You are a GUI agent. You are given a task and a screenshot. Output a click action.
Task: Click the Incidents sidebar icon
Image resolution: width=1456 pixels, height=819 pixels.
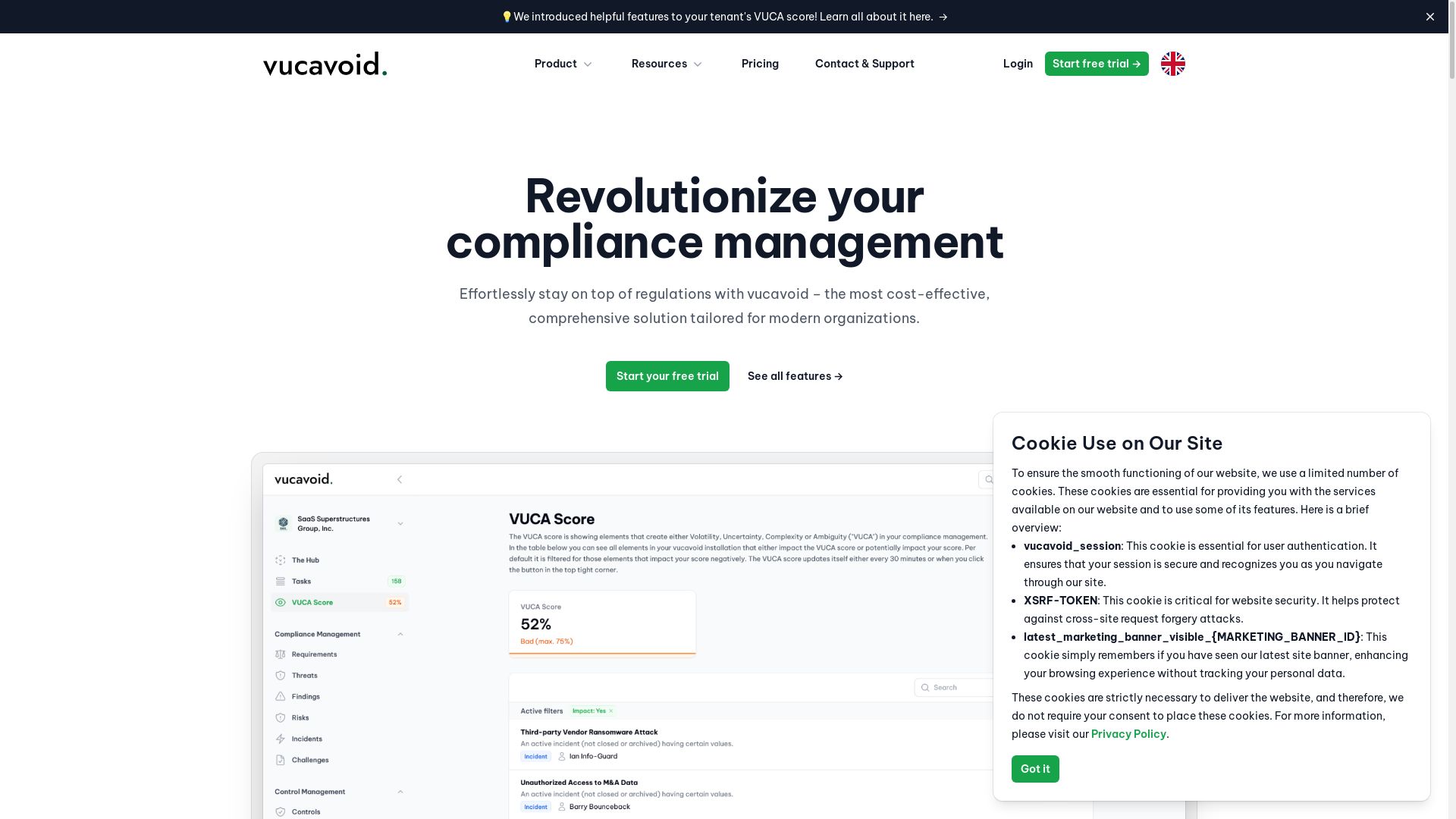281,738
